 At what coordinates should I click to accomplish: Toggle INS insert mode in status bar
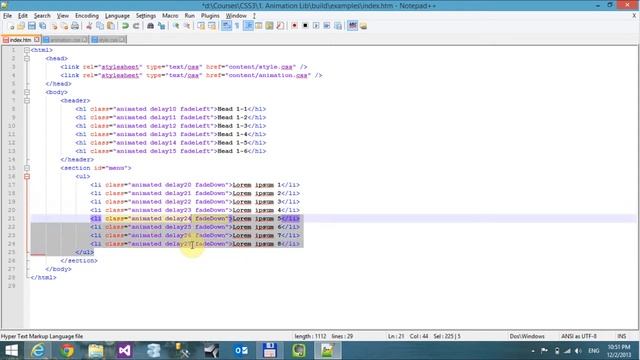point(622,336)
